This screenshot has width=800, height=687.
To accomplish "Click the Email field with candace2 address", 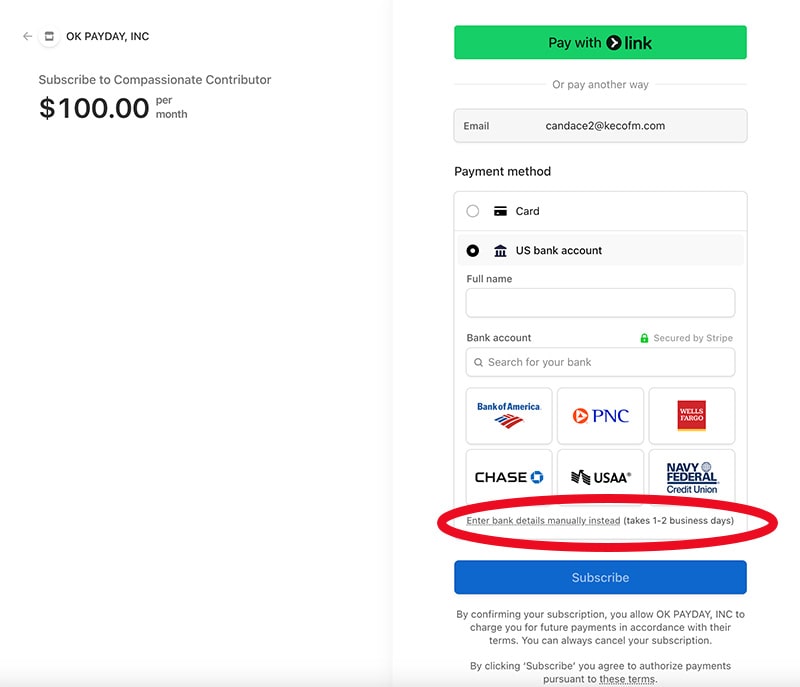I will tap(600, 126).
